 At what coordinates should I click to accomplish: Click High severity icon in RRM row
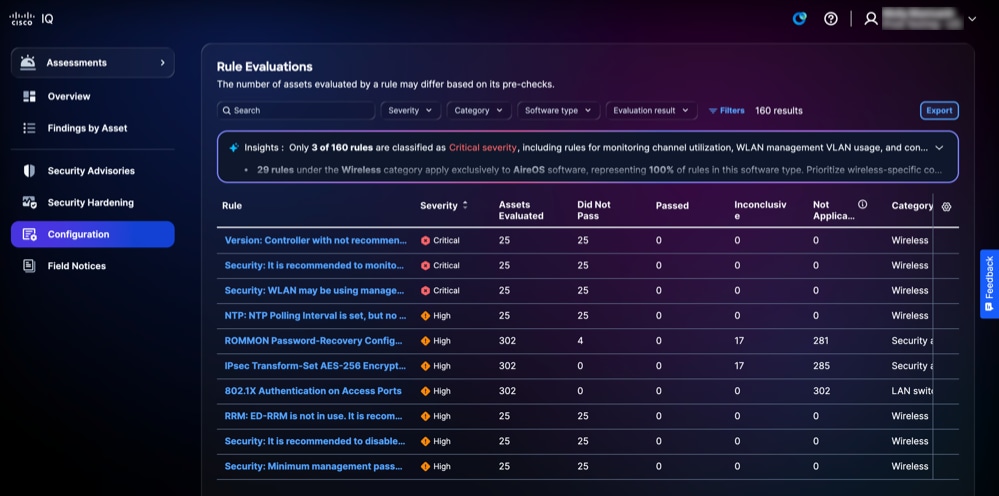(425, 416)
